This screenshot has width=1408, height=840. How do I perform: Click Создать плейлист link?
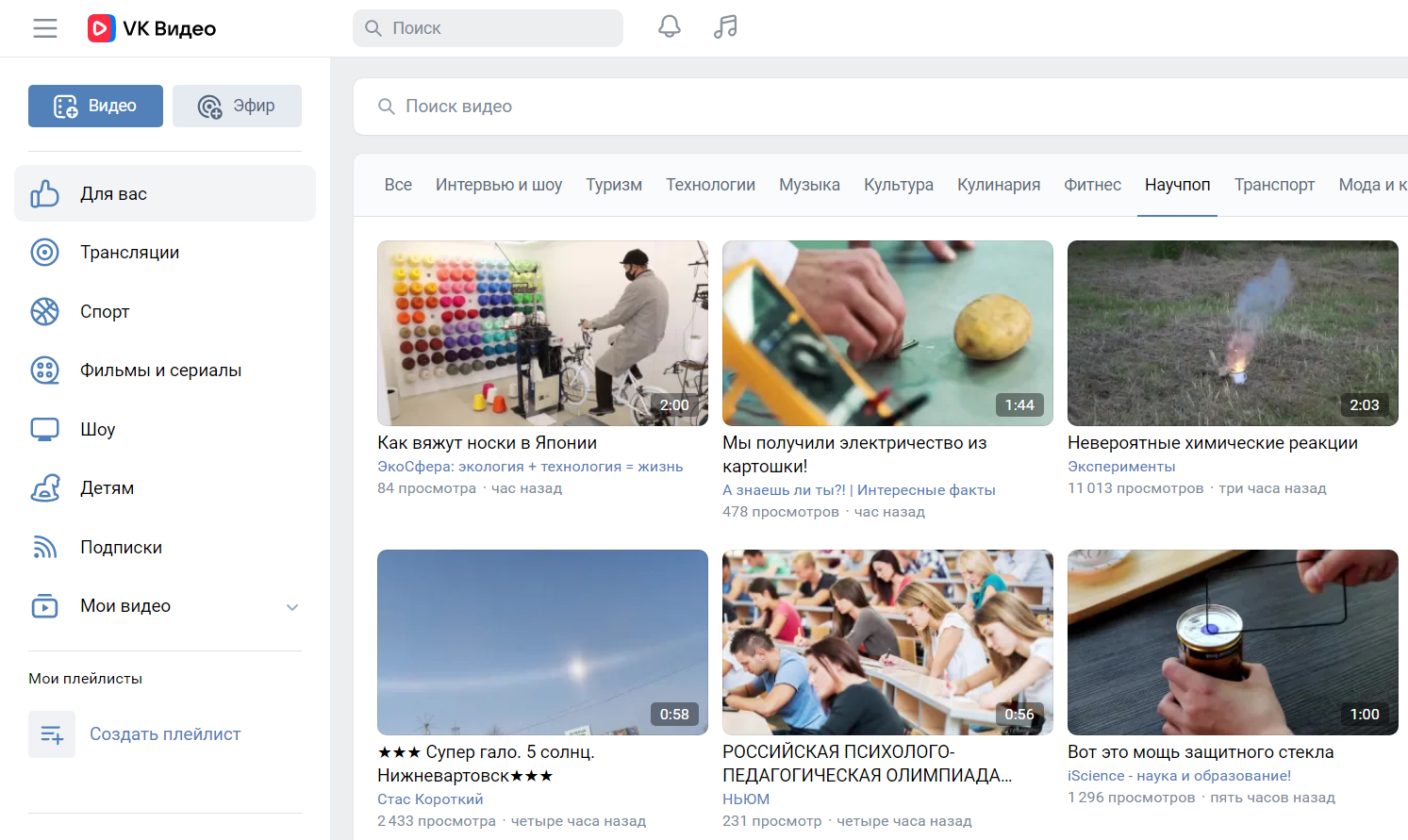pyautogui.click(x=165, y=734)
